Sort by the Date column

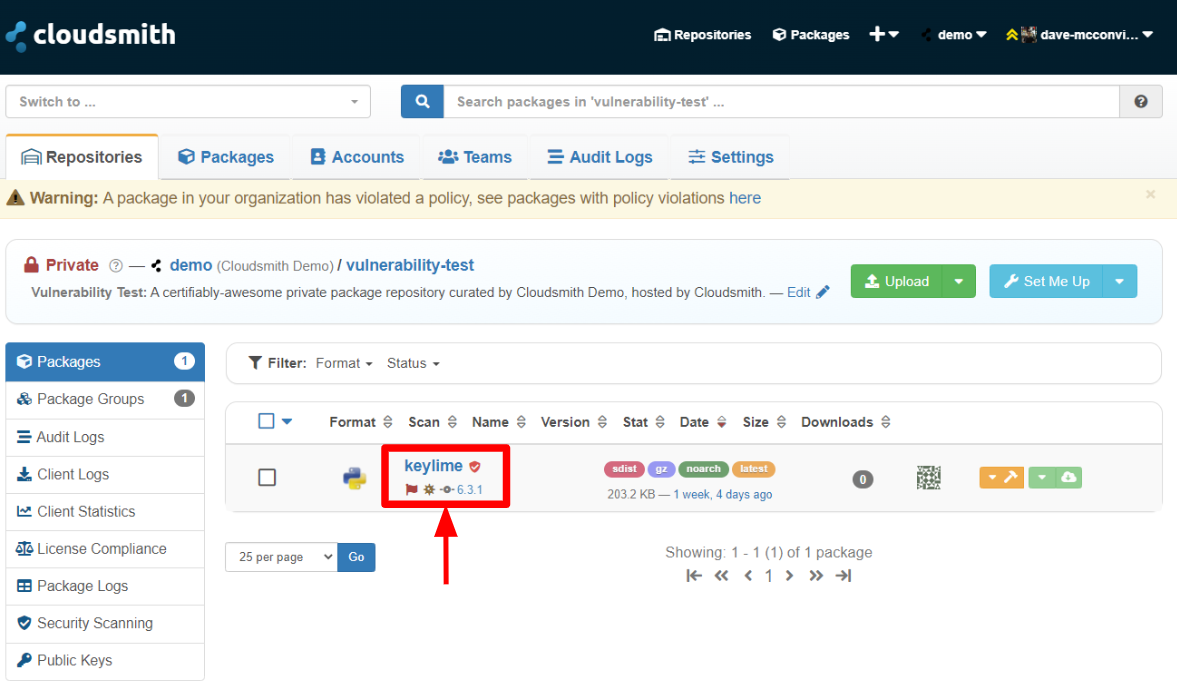[x=703, y=422]
